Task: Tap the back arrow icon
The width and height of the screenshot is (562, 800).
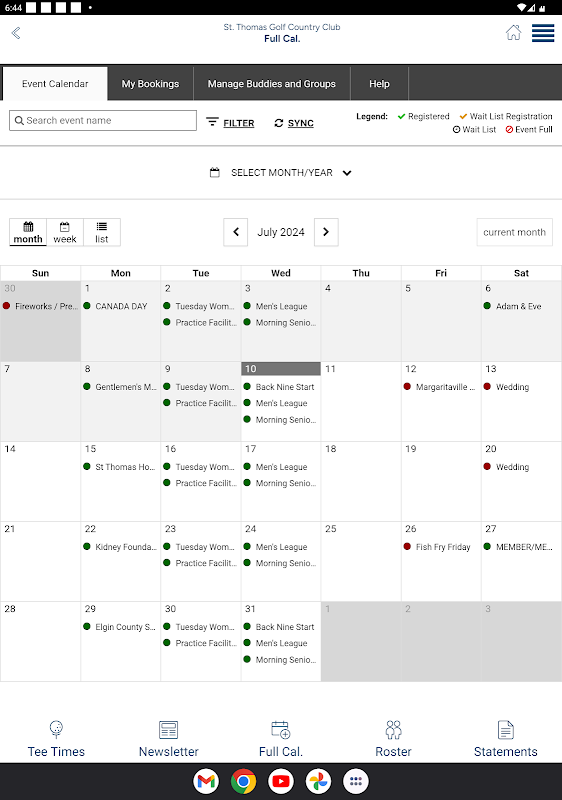Action: tap(16, 33)
